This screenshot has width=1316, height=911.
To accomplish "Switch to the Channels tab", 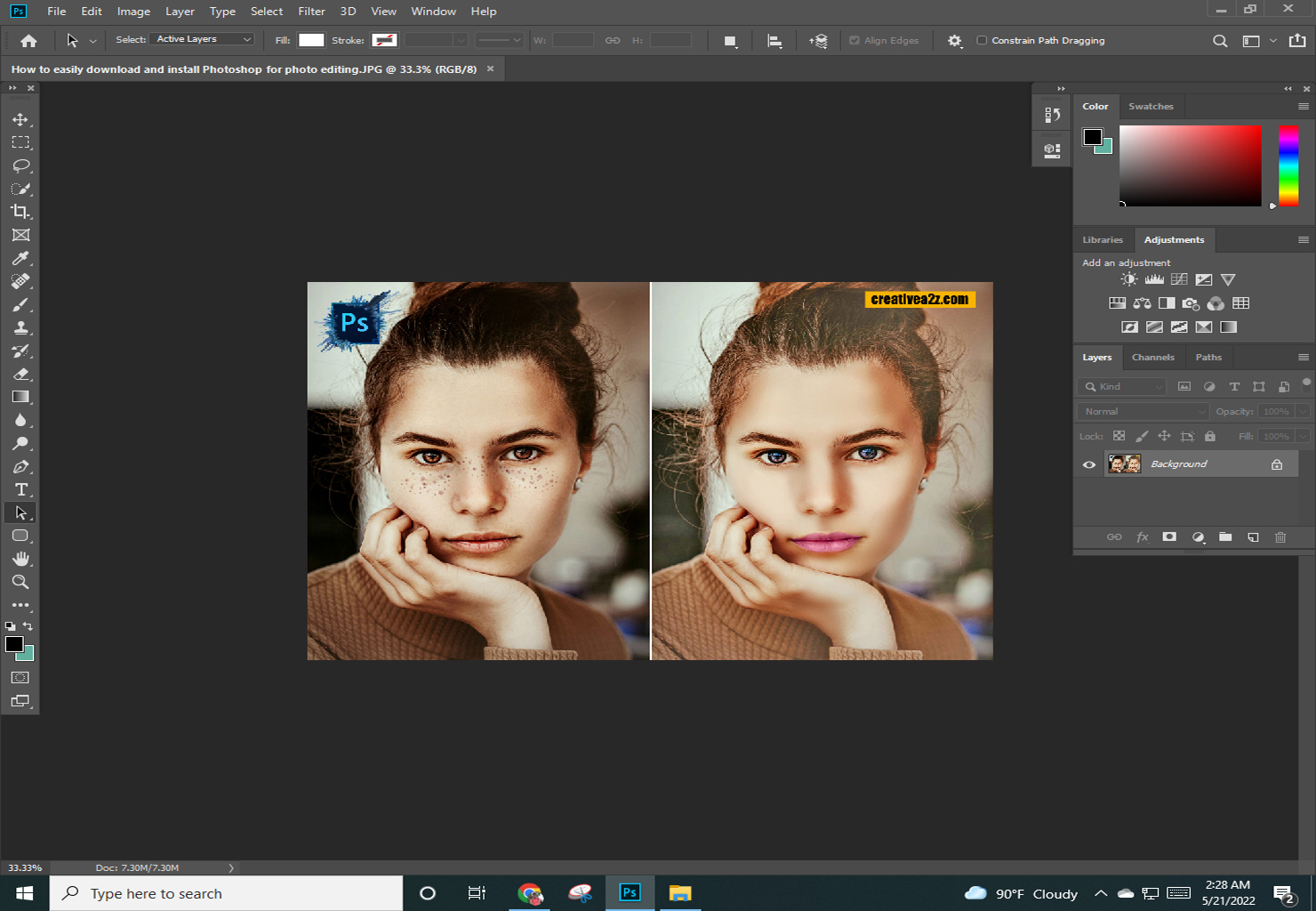I will pyautogui.click(x=1152, y=357).
